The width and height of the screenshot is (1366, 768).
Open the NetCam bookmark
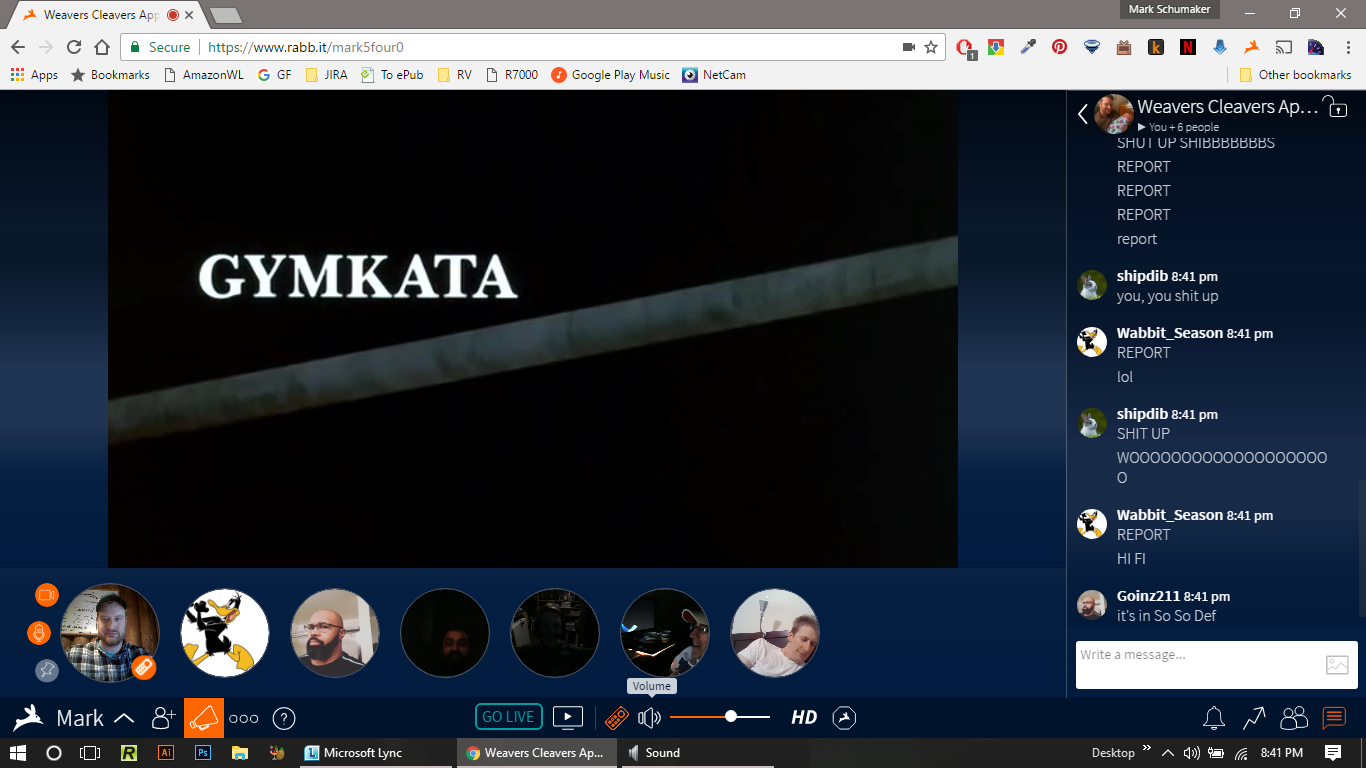(714, 75)
